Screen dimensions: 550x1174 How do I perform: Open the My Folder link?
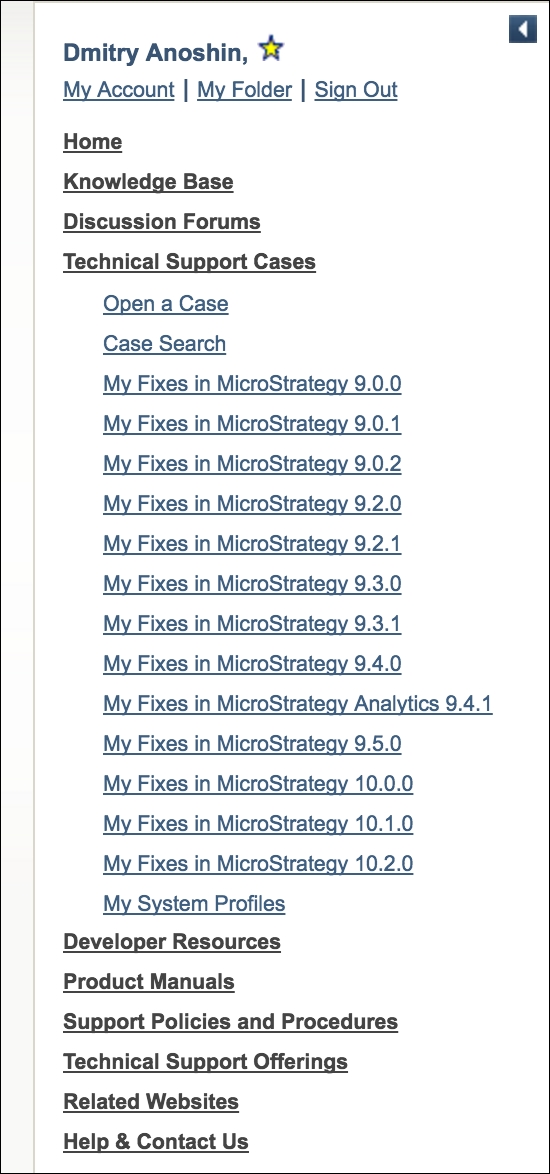pyautogui.click(x=245, y=90)
